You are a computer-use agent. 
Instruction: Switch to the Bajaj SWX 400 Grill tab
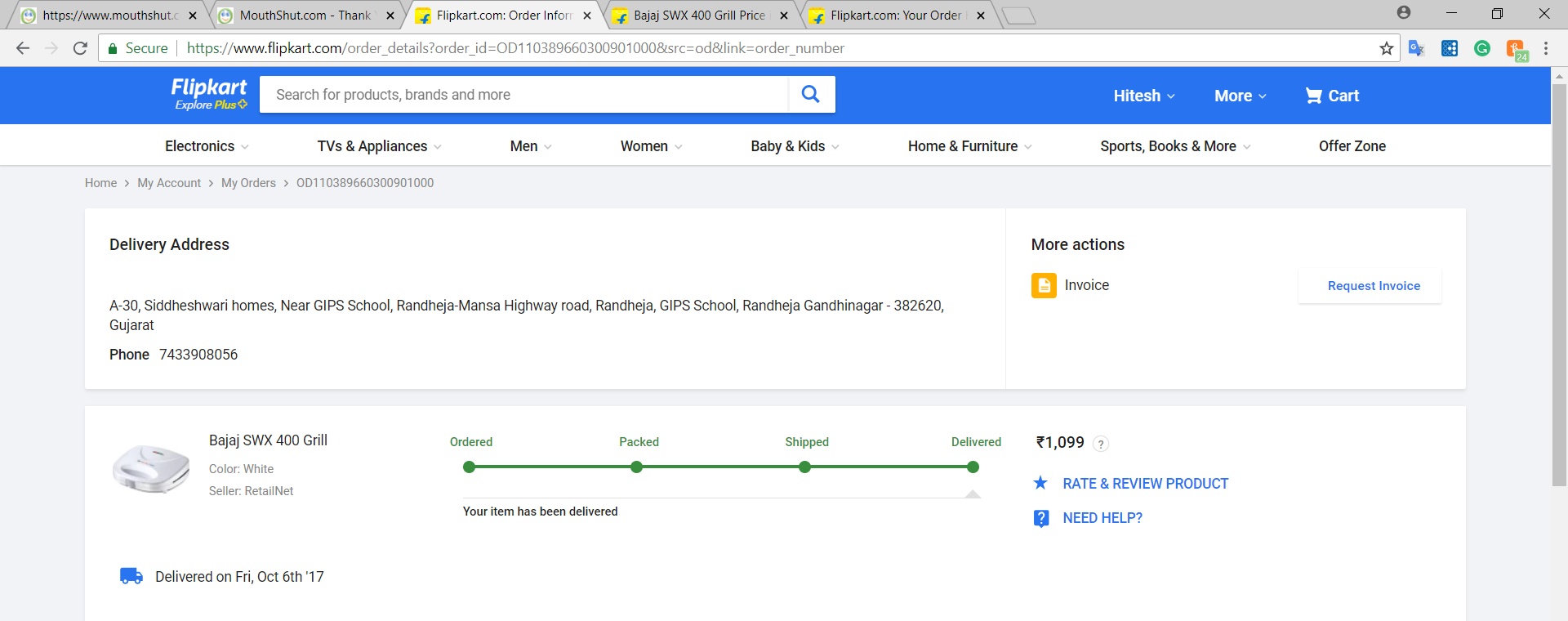point(699,16)
